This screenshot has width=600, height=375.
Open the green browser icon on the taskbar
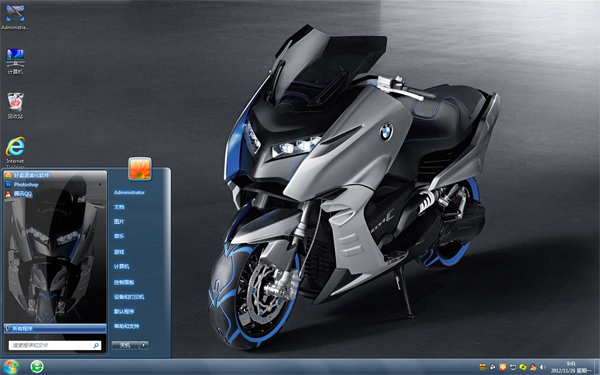click(x=37, y=367)
